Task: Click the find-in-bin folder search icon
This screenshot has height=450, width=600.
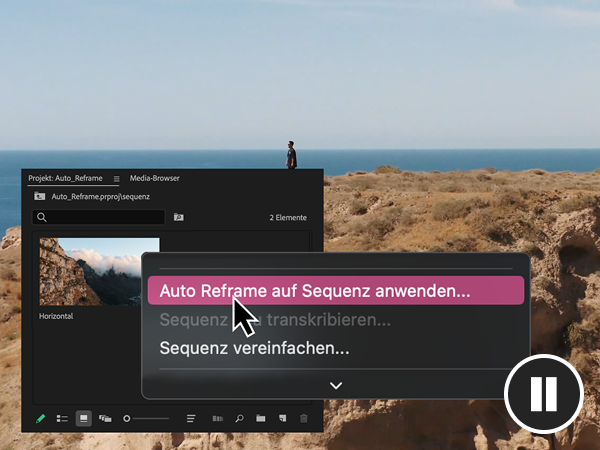Action: (179, 217)
